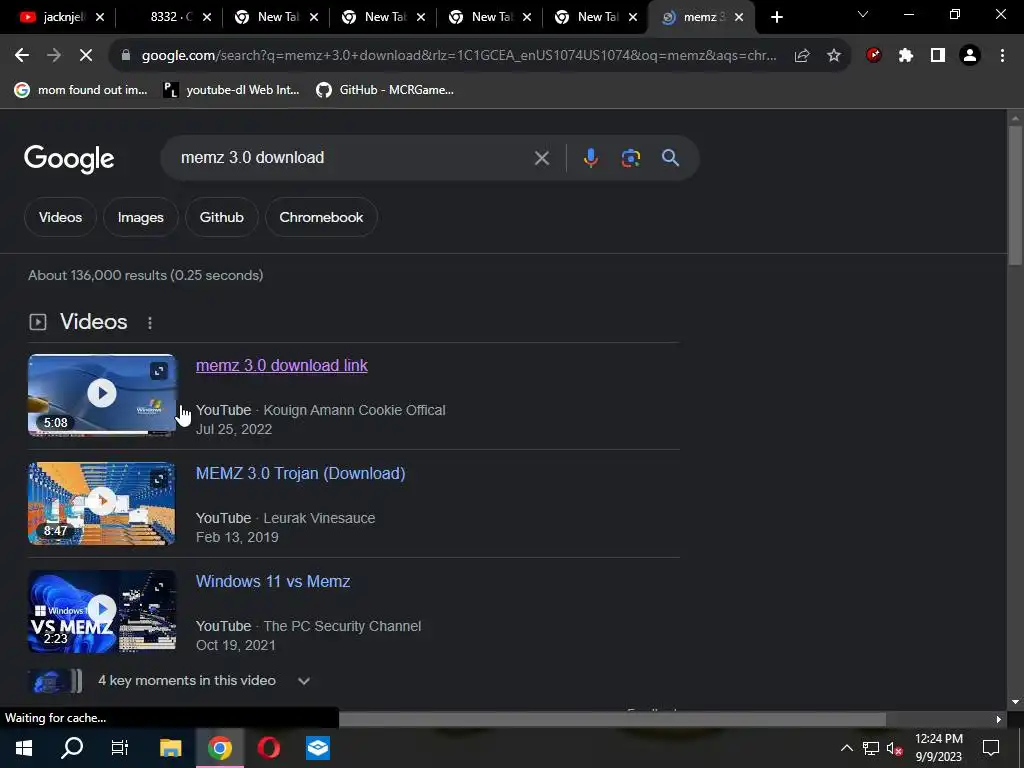
Task: Close the jacknjel YouTube tab
Action: [x=100, y=18]
